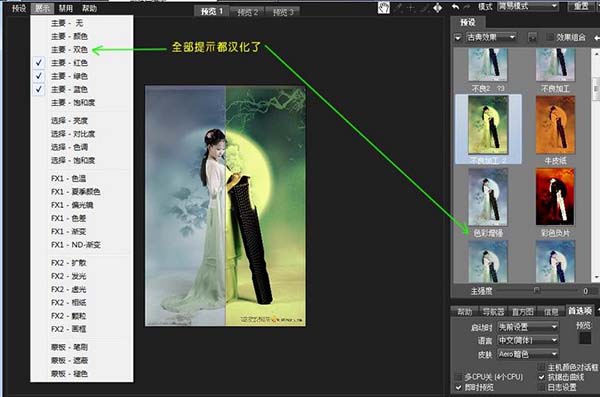The width and height of the screenshot is (600, 397).
Task: Open the 禁用 menu
Action: [65, 8]
